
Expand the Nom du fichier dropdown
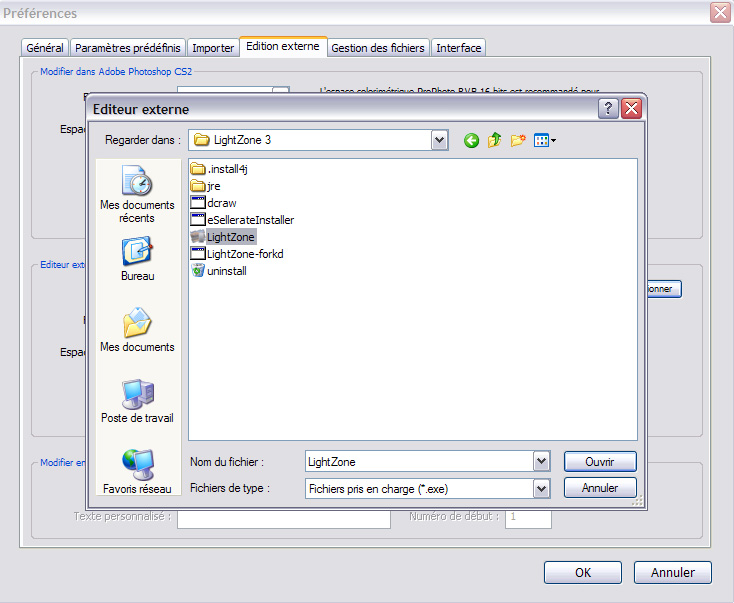tap(541, 462)
